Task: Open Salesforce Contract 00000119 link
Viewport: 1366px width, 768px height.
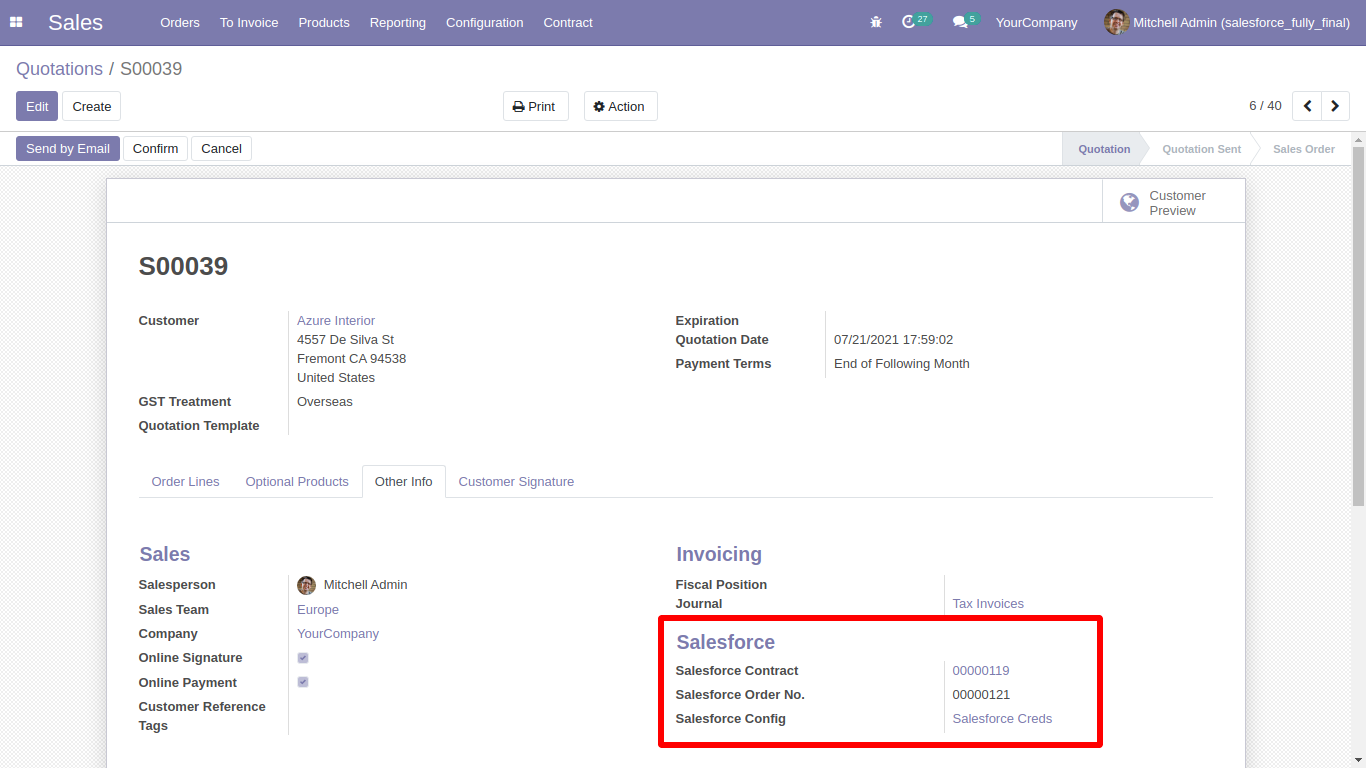Action: pyautogui.click(x=981, y=671)
